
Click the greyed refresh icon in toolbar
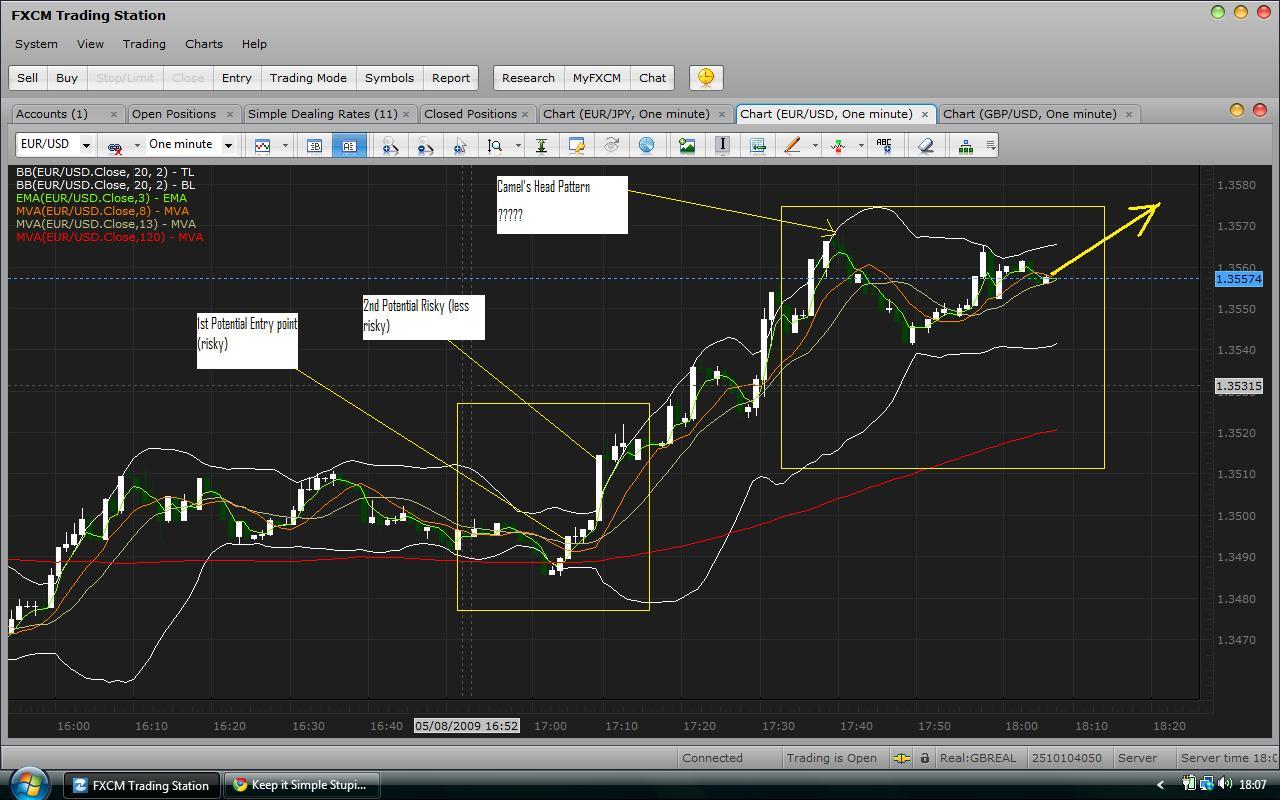click(611, 146)
